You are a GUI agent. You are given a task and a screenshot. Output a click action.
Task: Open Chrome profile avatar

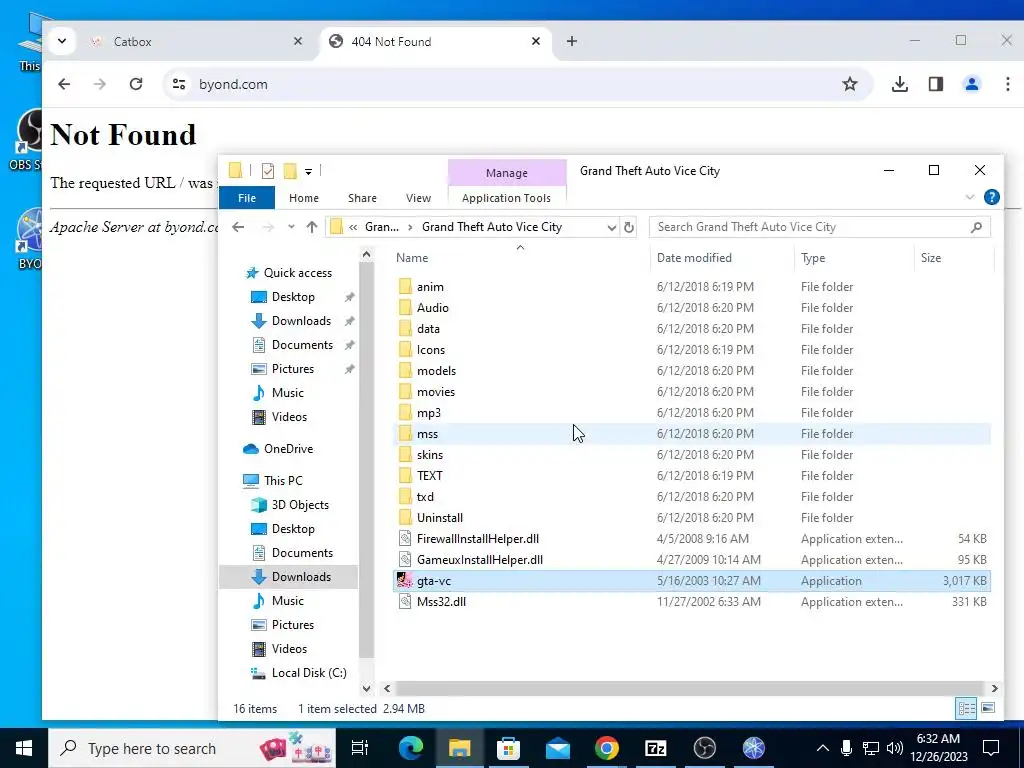point(972,84)
